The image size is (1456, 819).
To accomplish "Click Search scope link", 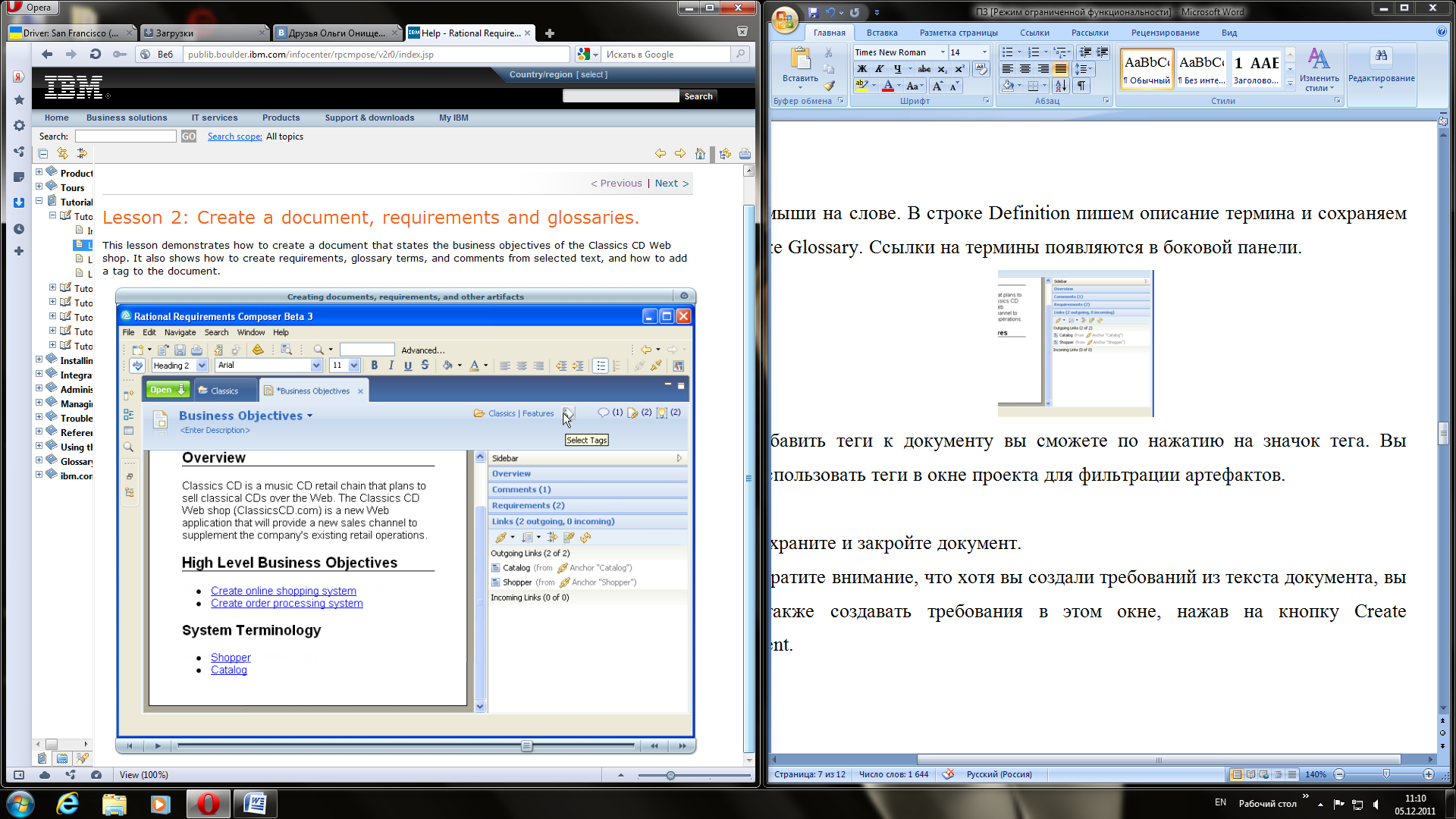I will tap(234, 136).
